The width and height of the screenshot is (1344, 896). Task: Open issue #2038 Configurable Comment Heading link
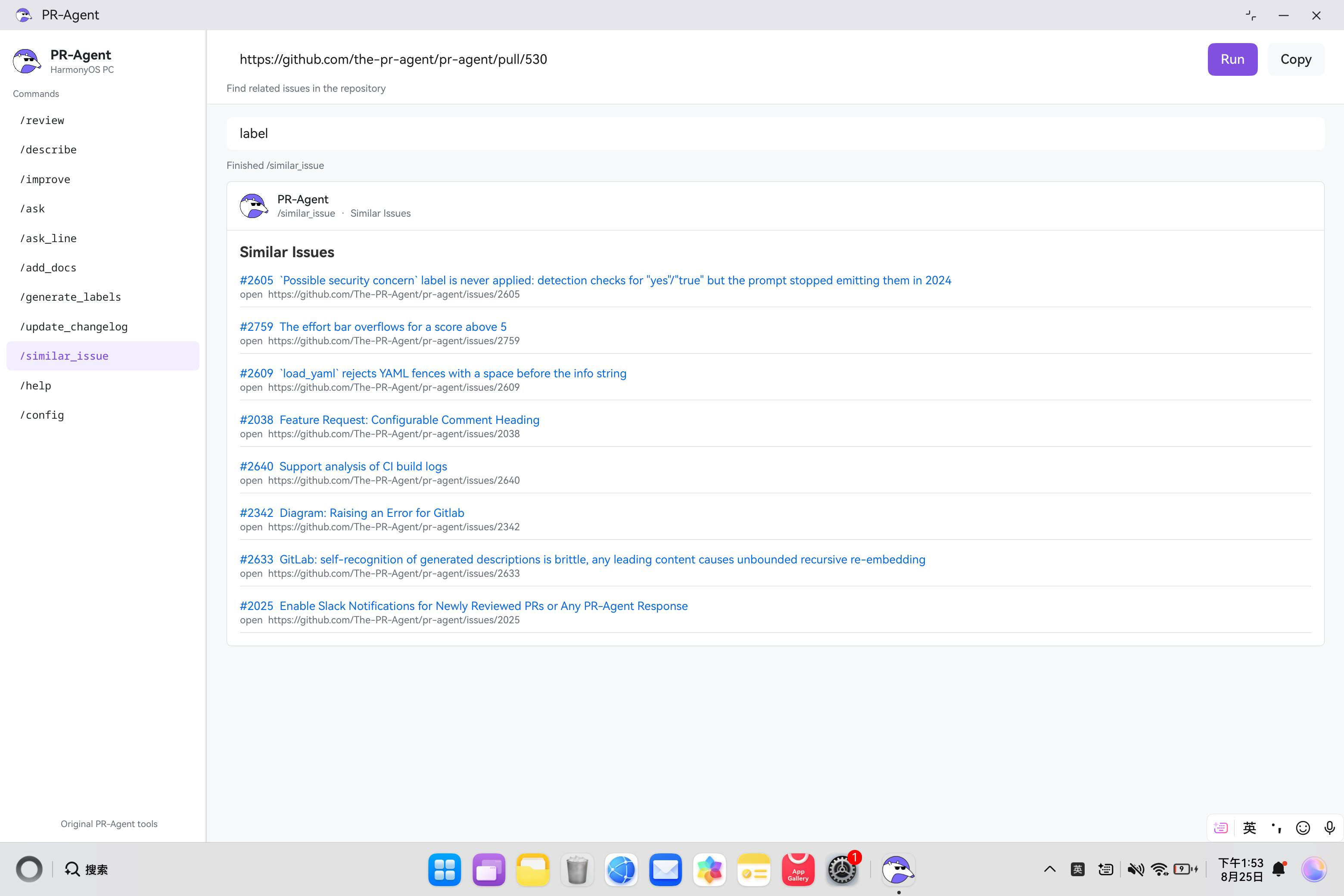click(389, 420)
